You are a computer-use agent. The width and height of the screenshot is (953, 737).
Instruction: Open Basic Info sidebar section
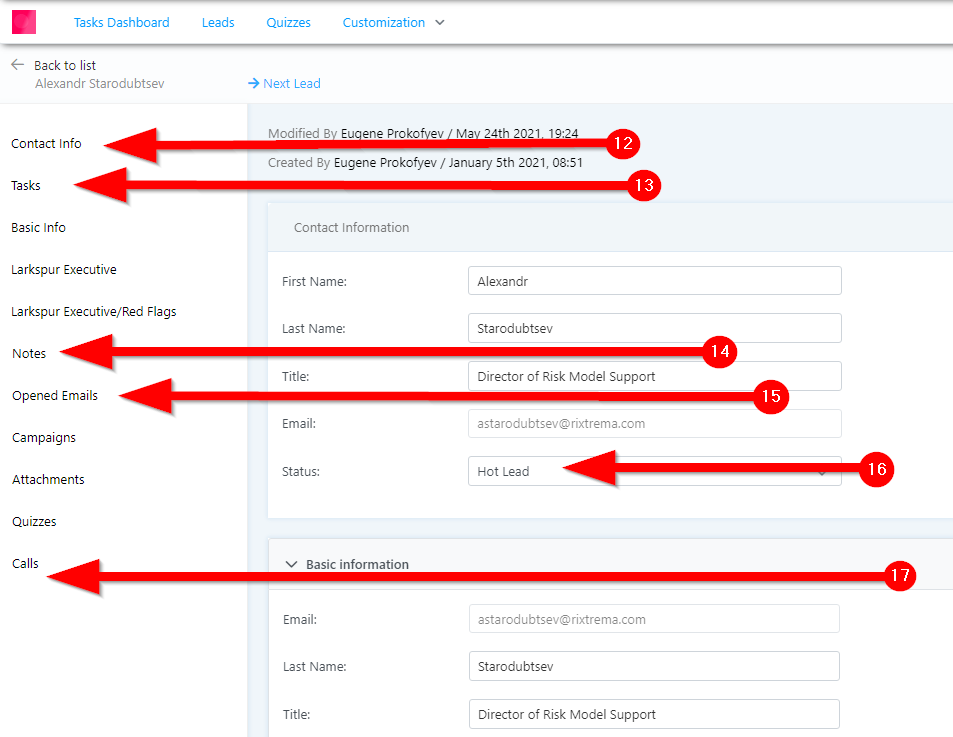(38, 227)
